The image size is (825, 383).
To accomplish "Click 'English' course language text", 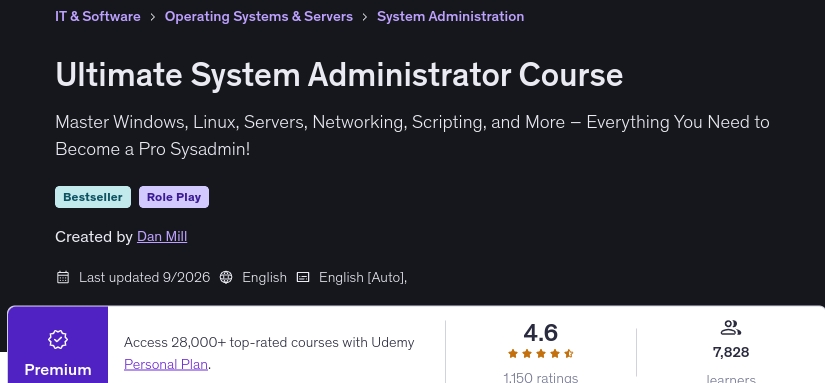I will point(264,277).
